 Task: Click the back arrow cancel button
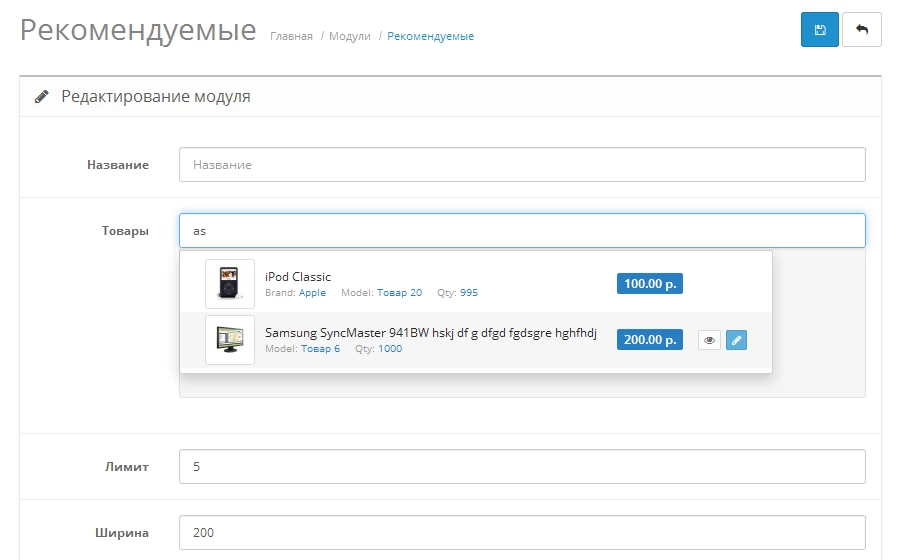862,29
